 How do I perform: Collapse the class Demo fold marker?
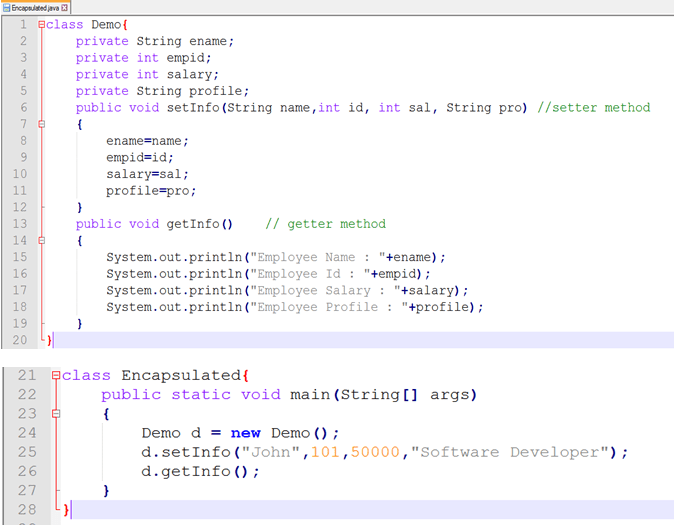(x=41, y=25)
